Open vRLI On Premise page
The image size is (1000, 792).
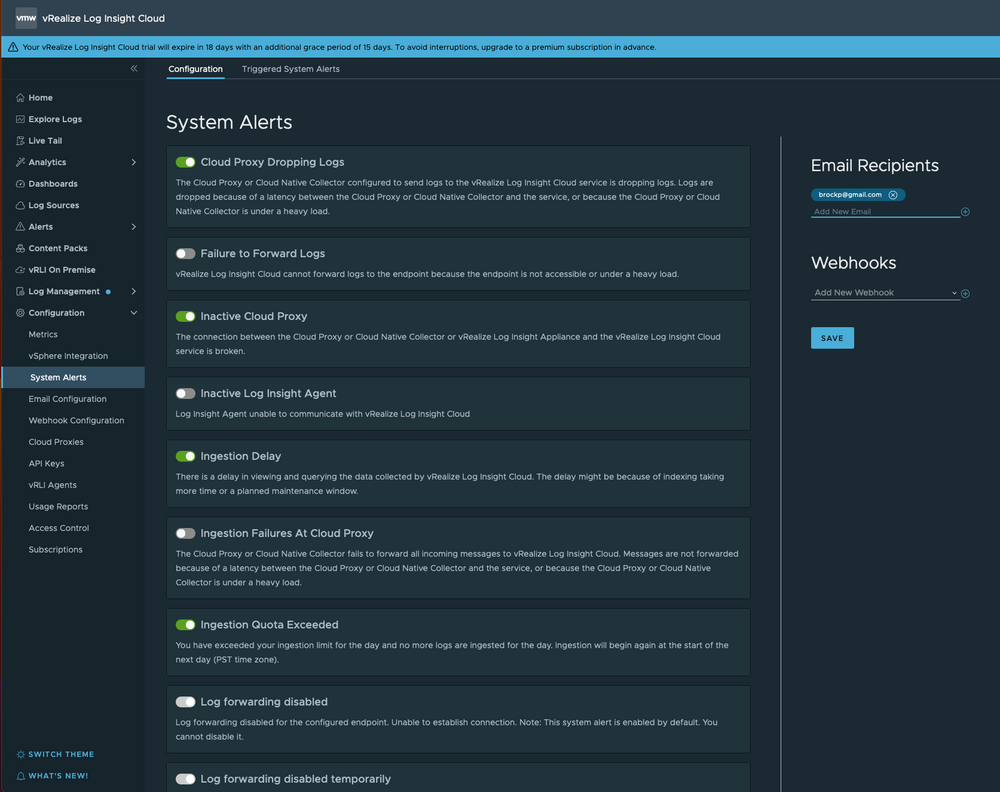(62, 270)
